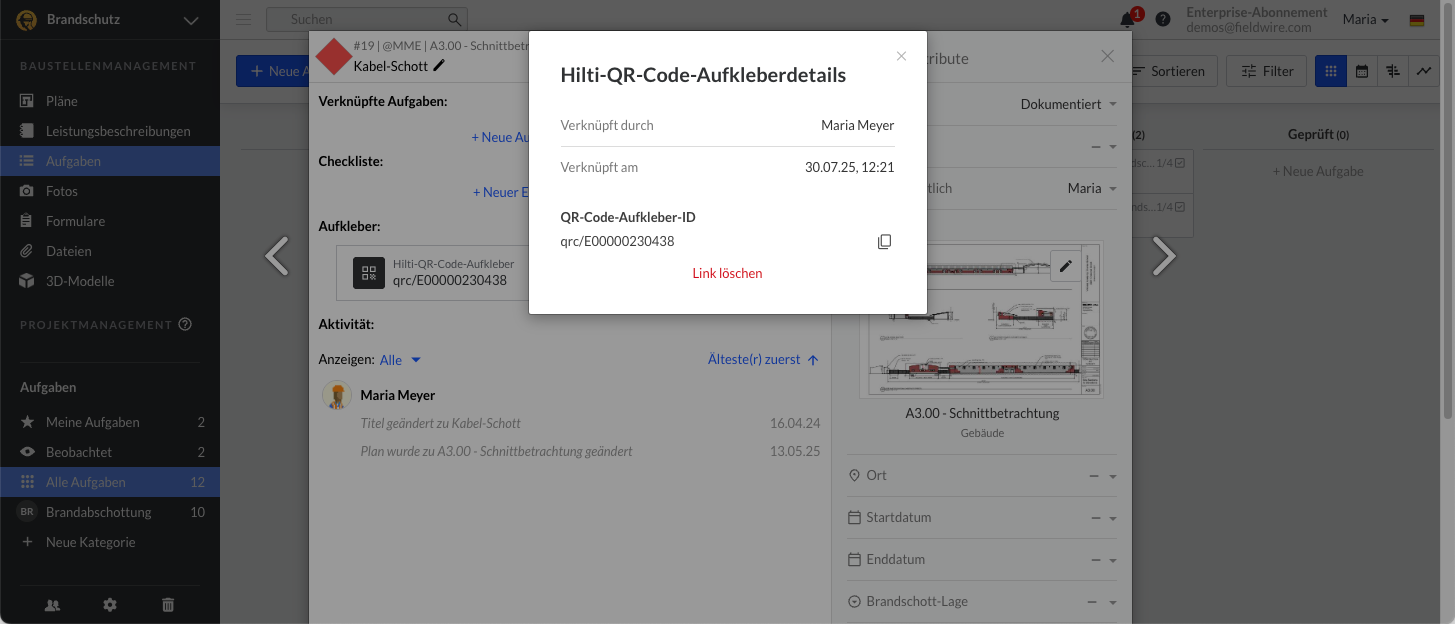Switch to the calendar view icon
The image size is (1455, 624).
click(1362, 71)
